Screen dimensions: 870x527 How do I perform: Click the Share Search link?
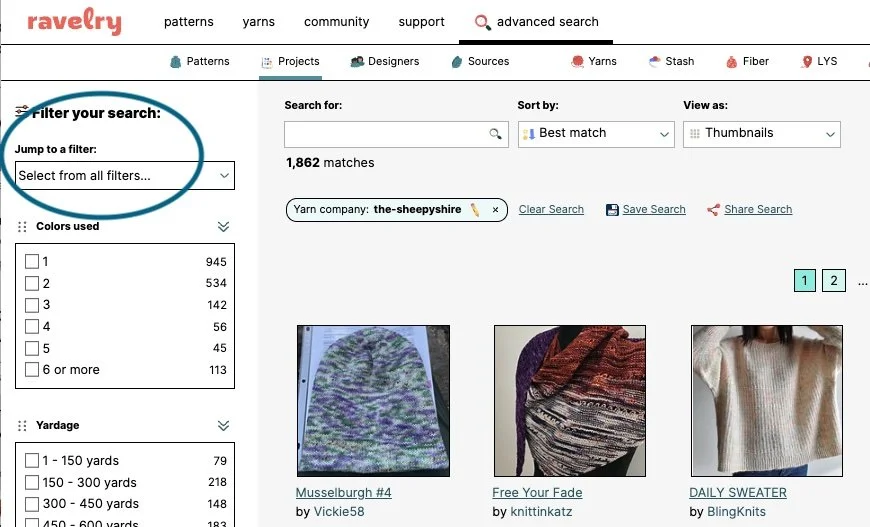point(758,210)
